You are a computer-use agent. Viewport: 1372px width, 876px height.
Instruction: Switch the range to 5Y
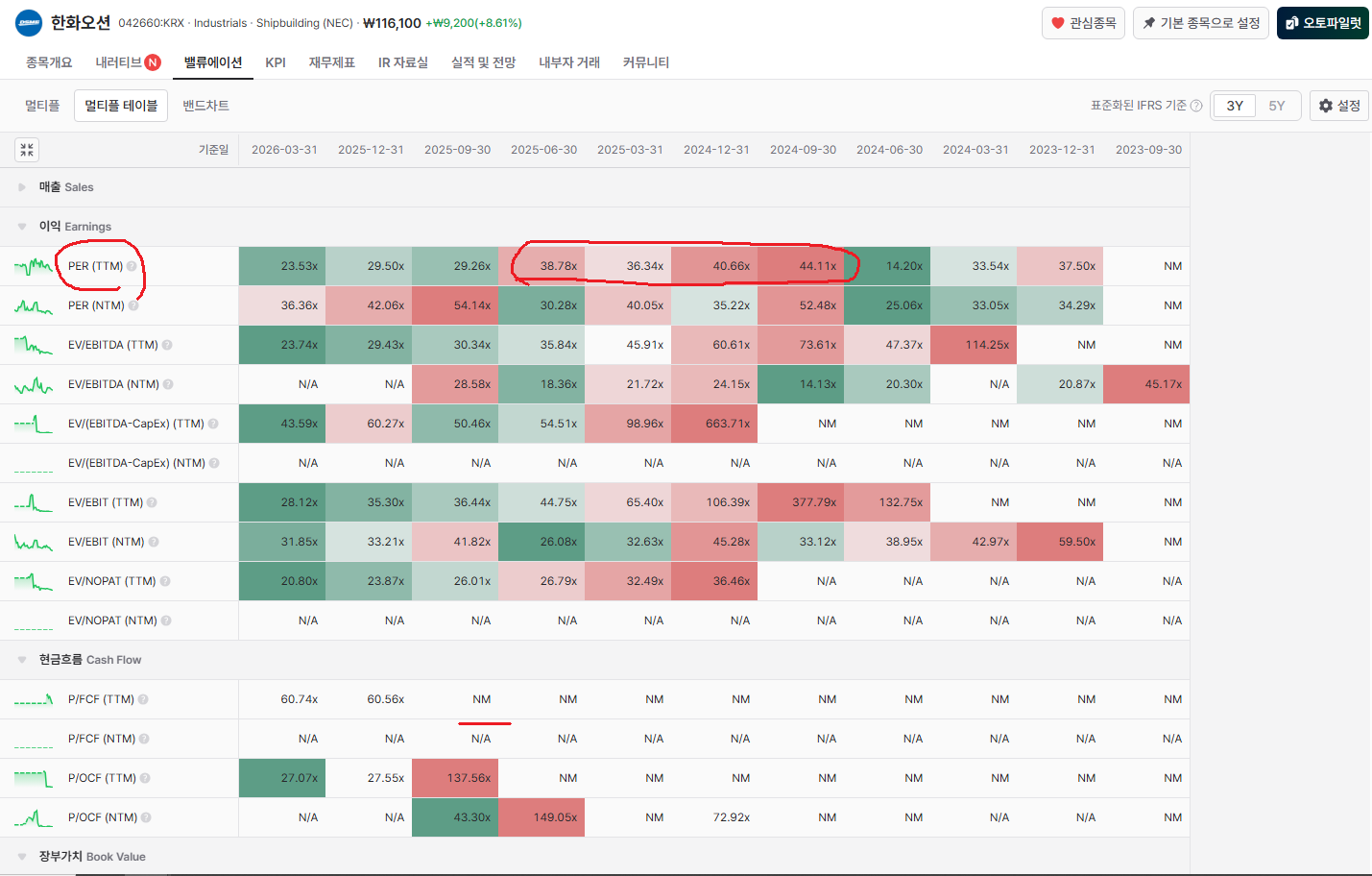pos(1277,106)
